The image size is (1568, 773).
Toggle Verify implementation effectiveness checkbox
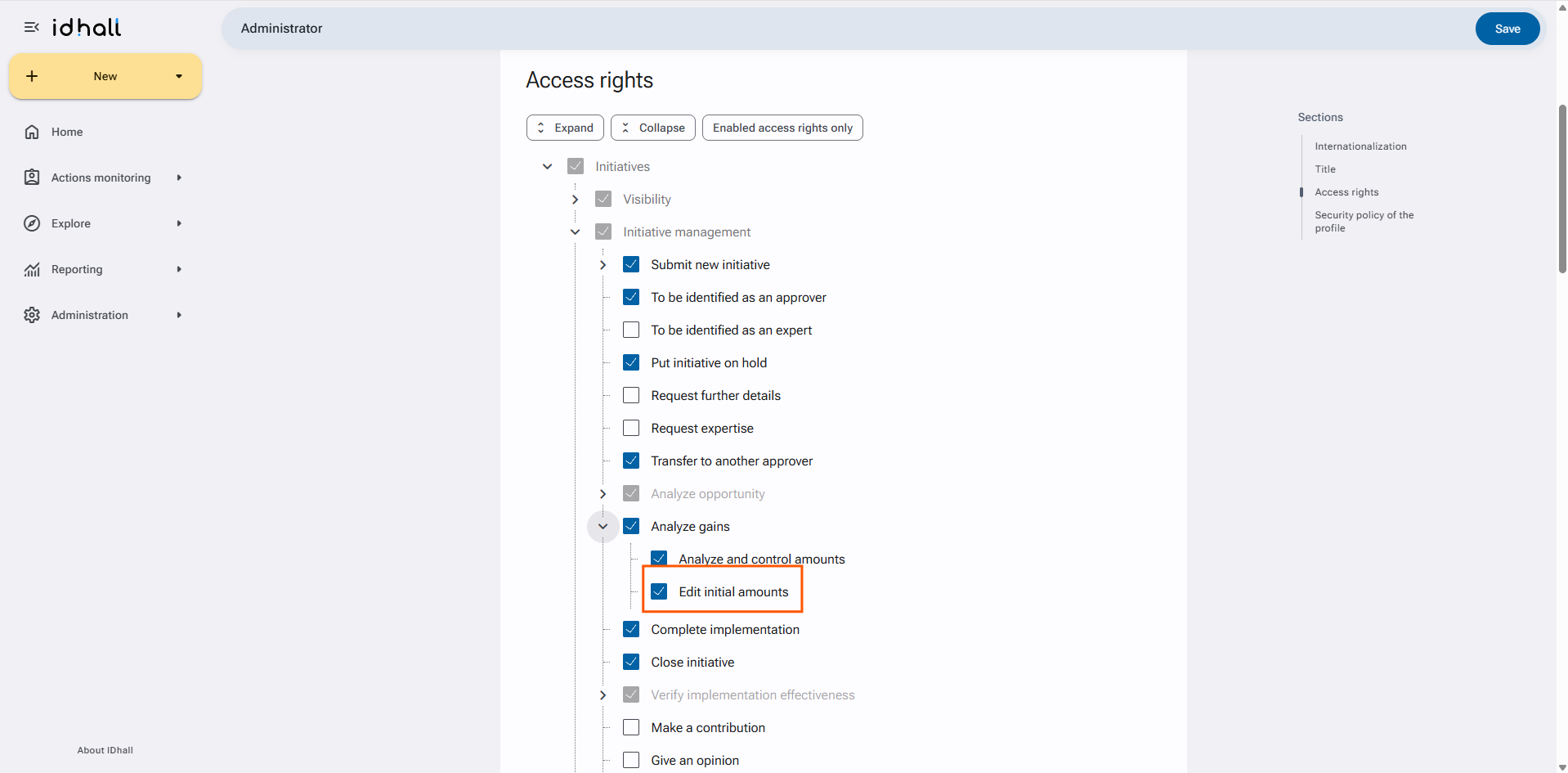(631, 694)
